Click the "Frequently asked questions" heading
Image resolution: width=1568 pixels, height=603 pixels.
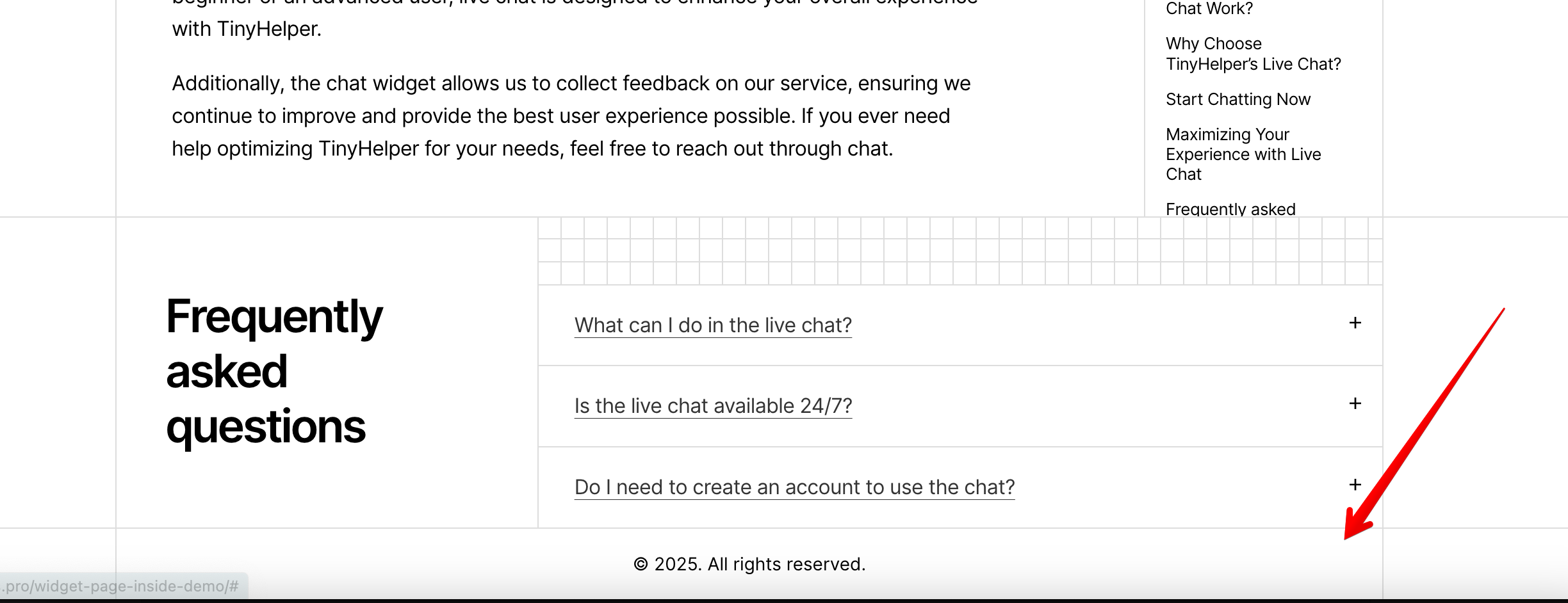click(x=274, y=371)
